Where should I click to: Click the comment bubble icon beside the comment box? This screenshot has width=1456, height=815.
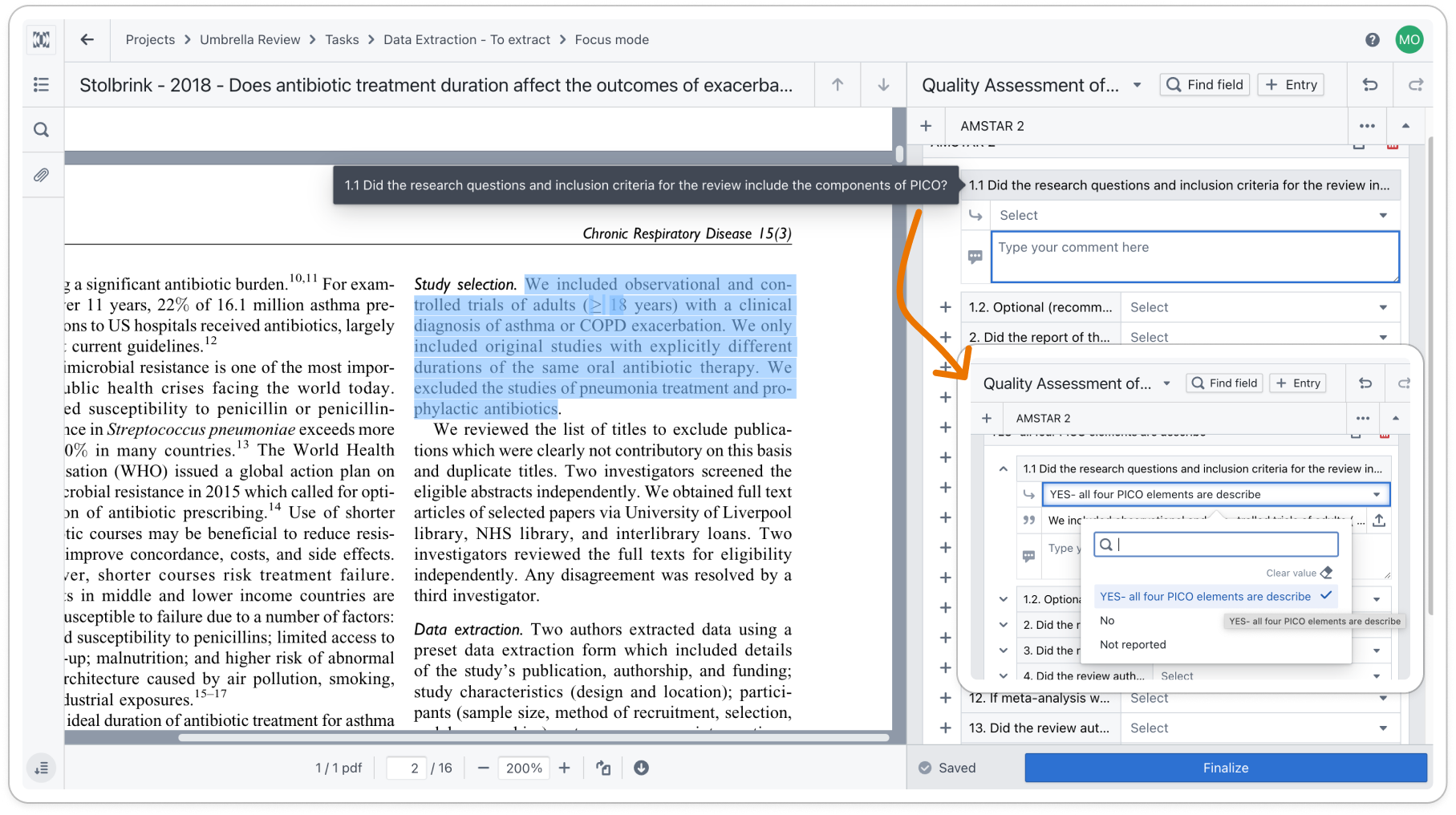point(975,257)
